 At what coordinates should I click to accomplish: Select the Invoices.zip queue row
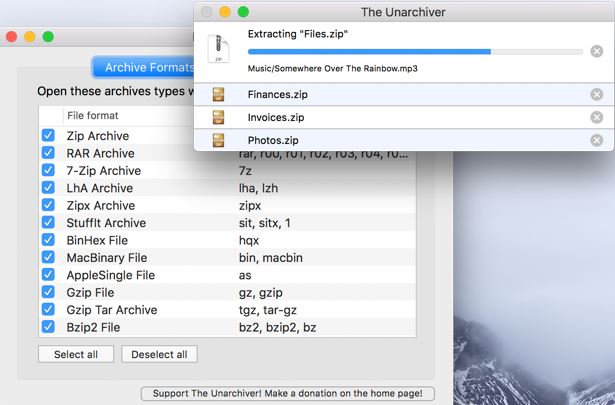pyautogui.click(x=404, y=117)
